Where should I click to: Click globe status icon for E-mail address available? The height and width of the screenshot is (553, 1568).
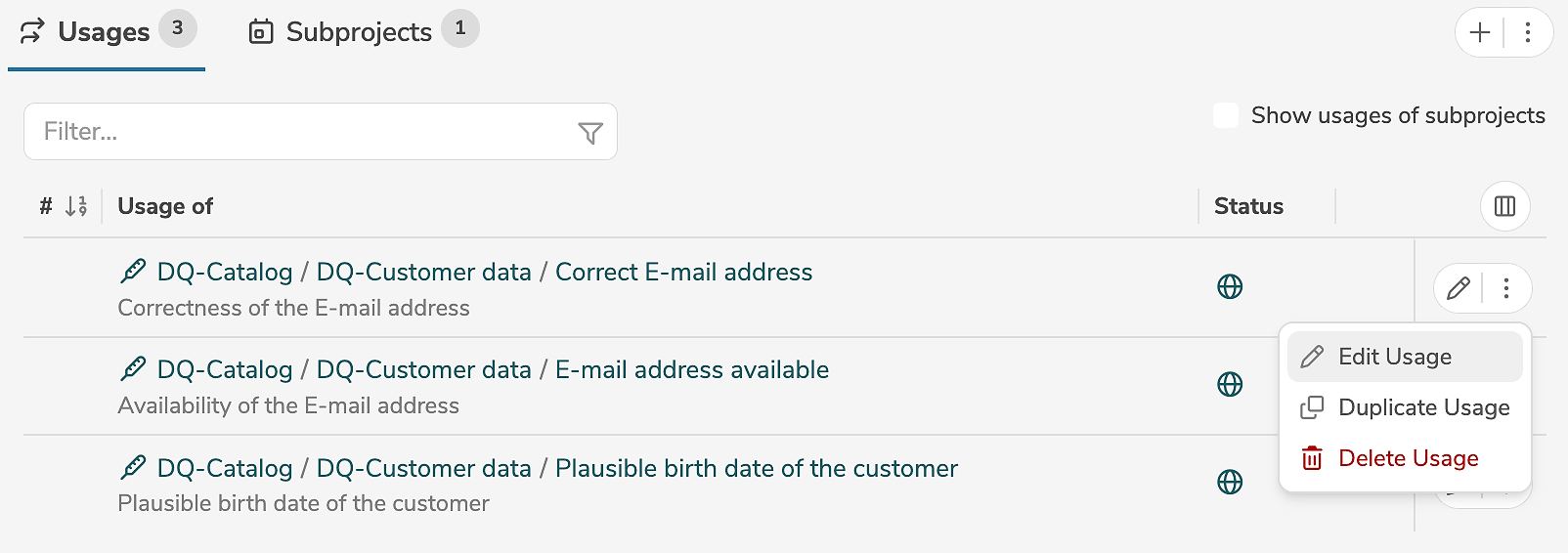pyautogui.click(x=1230, y=384)
